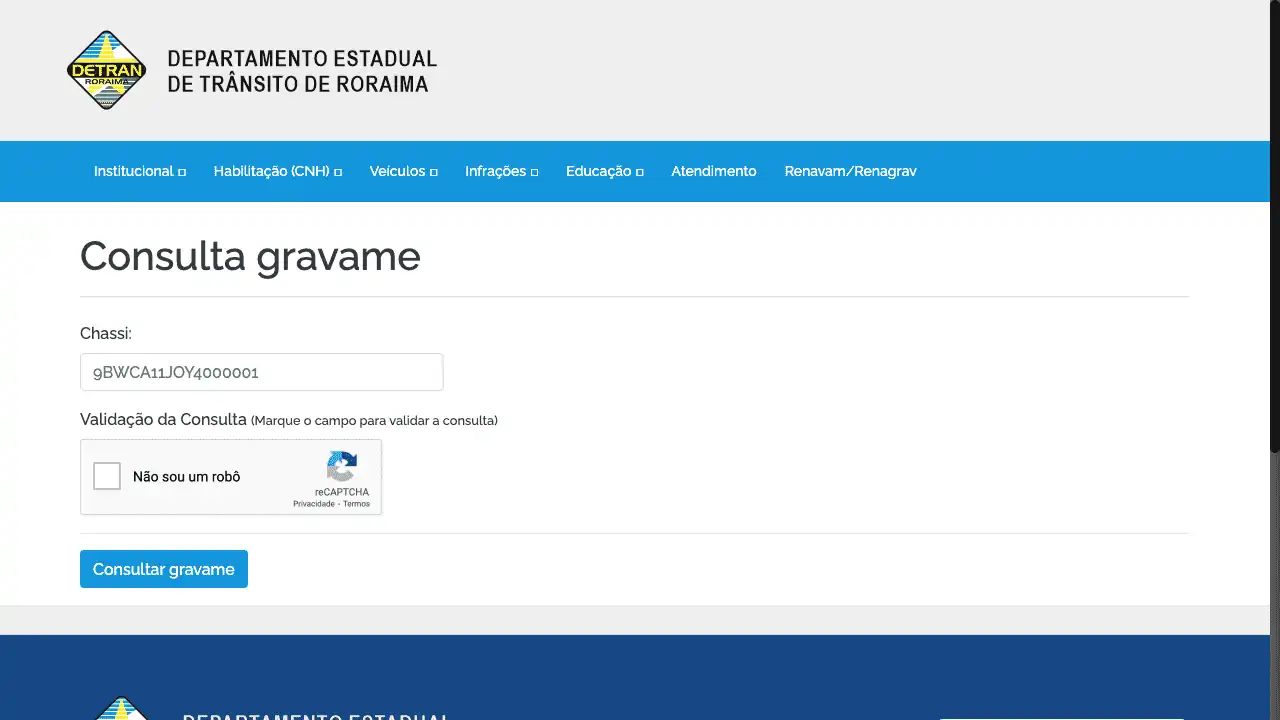Click the "Consulta gravame" page heading

click(x=250, y=256)
